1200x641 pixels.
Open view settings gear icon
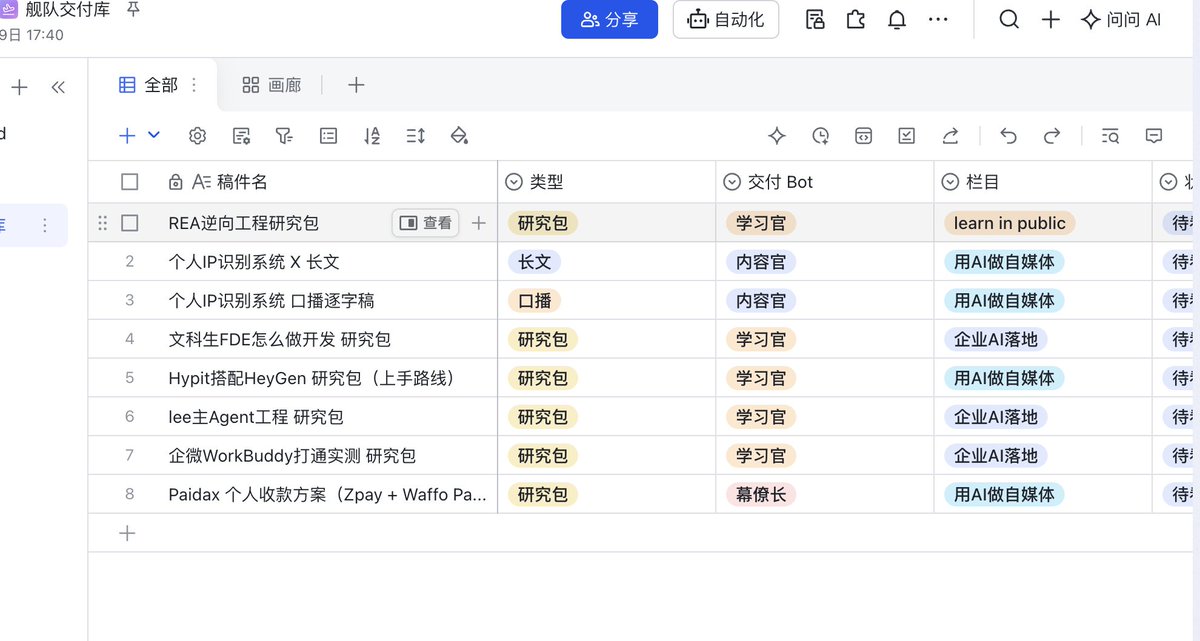coord(197,136)
